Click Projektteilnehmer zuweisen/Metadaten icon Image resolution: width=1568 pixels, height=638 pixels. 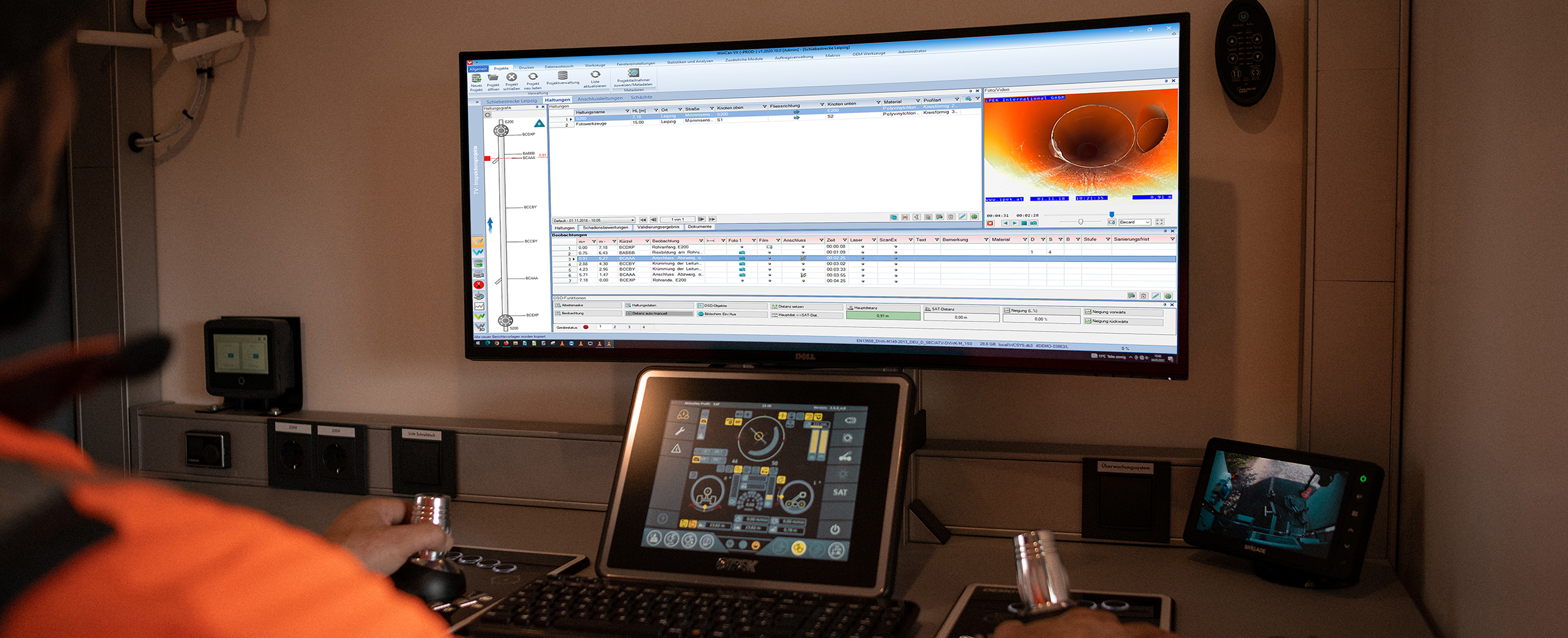click(x=633, y=73)
